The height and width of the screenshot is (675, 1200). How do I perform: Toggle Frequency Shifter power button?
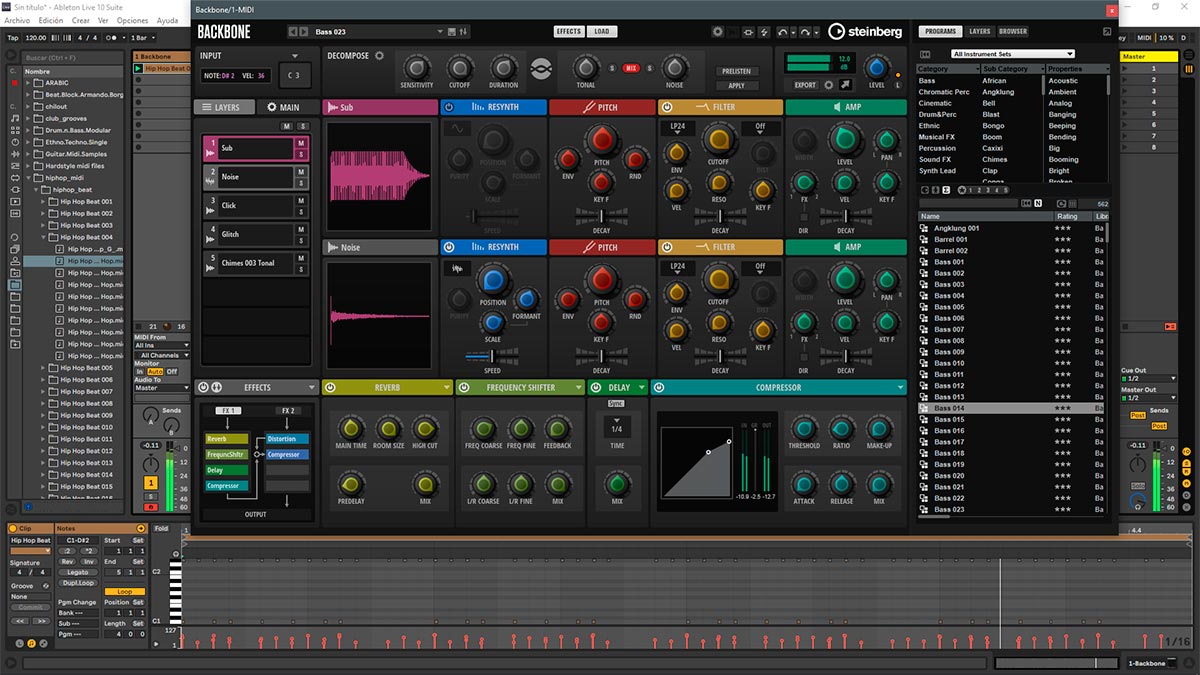click(x=464, y=387)
